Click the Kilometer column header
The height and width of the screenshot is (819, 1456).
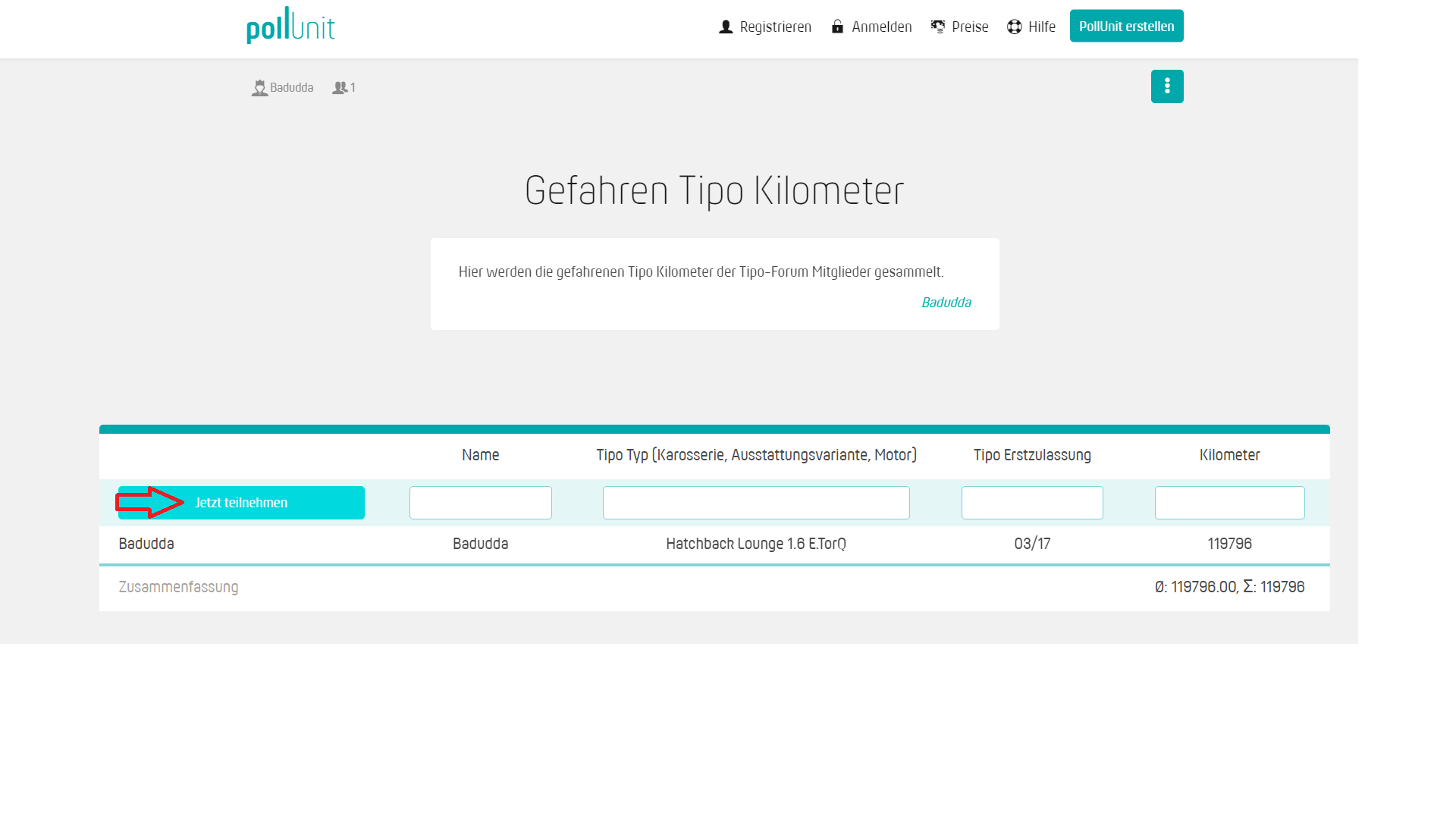(1228, 455)
